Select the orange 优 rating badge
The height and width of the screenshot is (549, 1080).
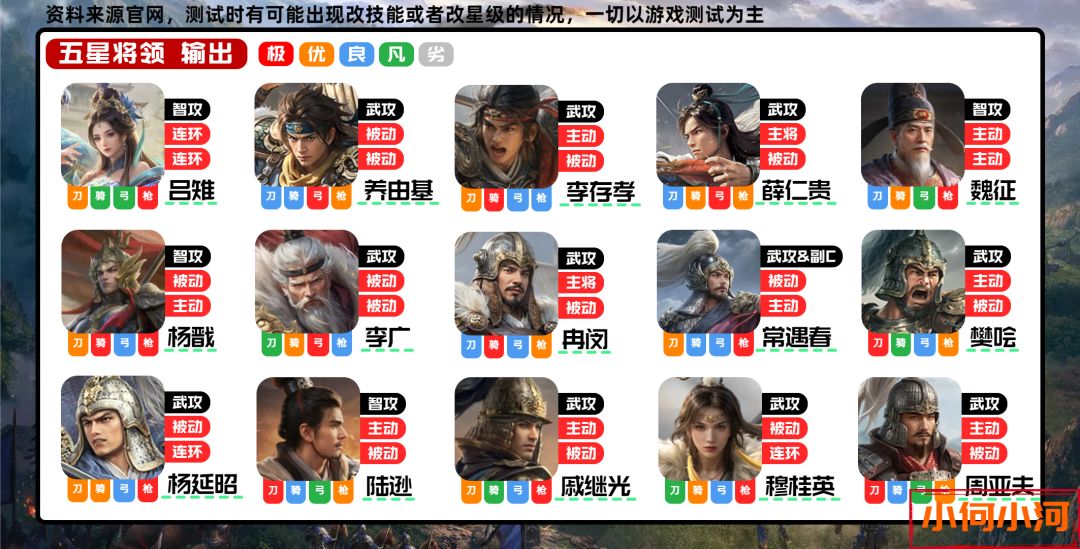[x=316, y=54]
